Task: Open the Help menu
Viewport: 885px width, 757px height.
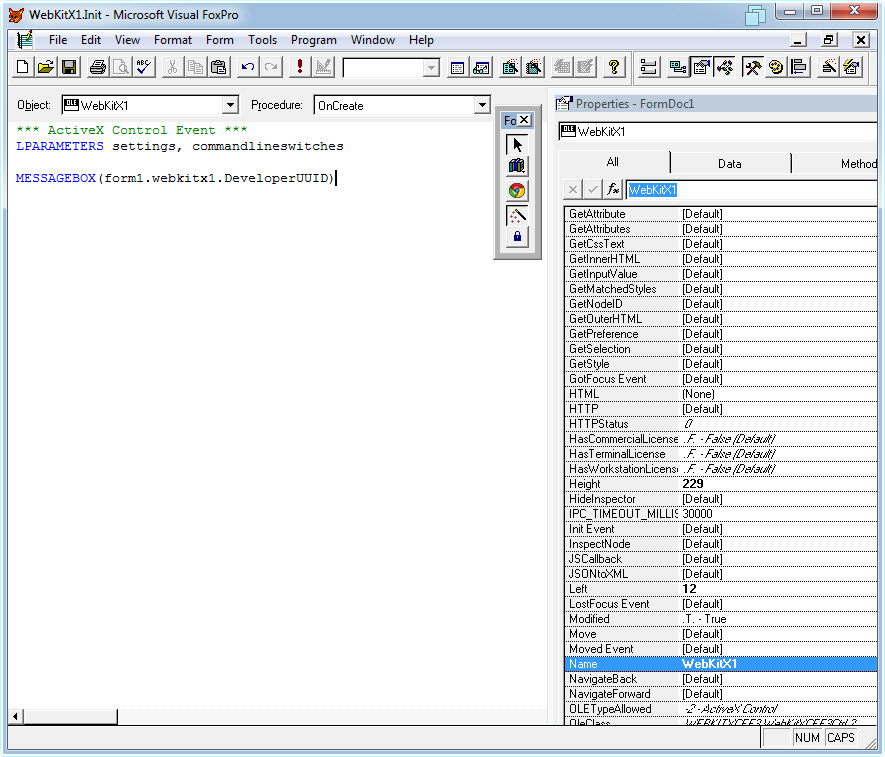Action: (x=421, y=40)
